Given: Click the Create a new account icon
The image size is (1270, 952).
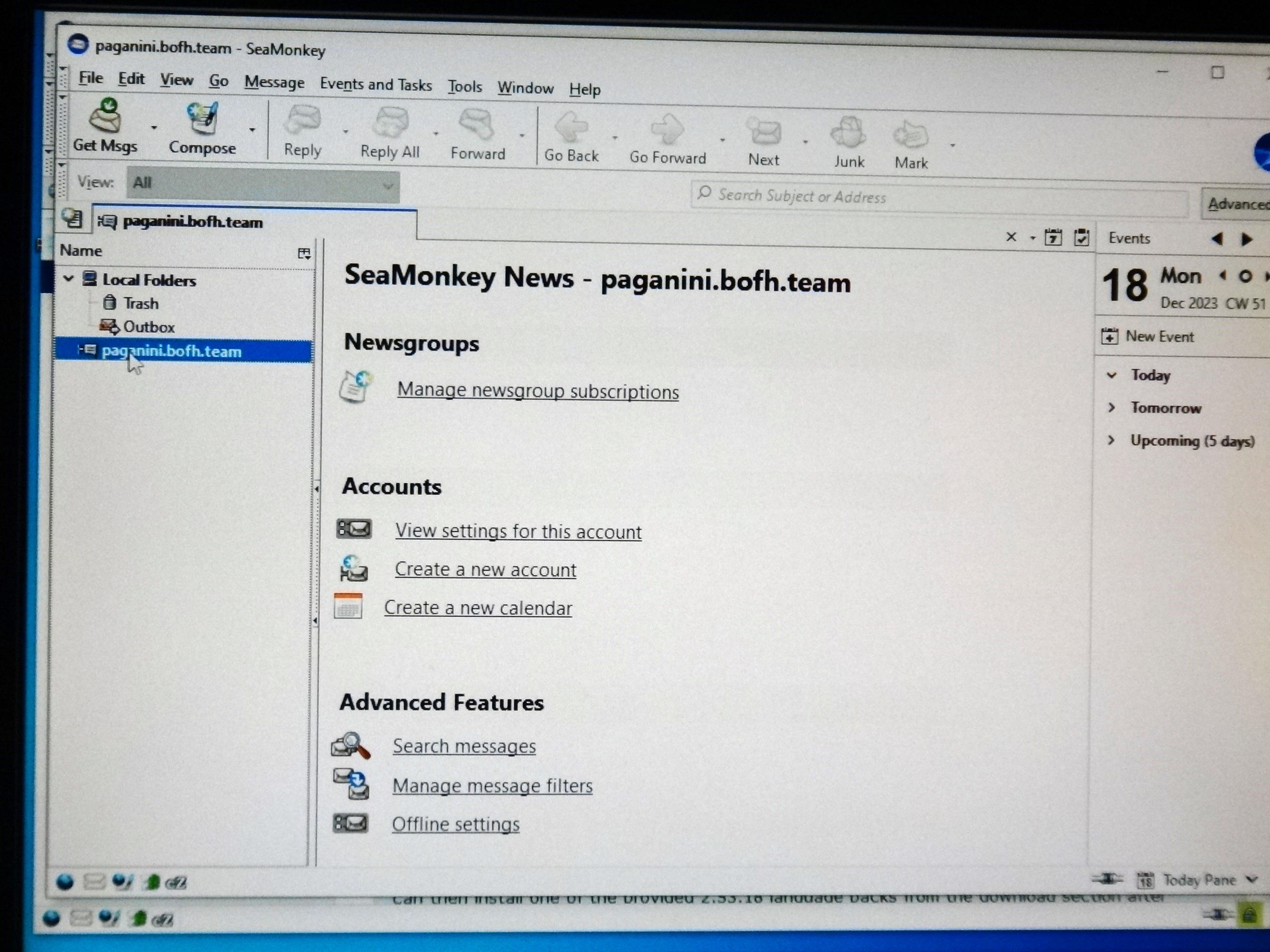Looking at the screenshot, I should click(x=354, y=568).
